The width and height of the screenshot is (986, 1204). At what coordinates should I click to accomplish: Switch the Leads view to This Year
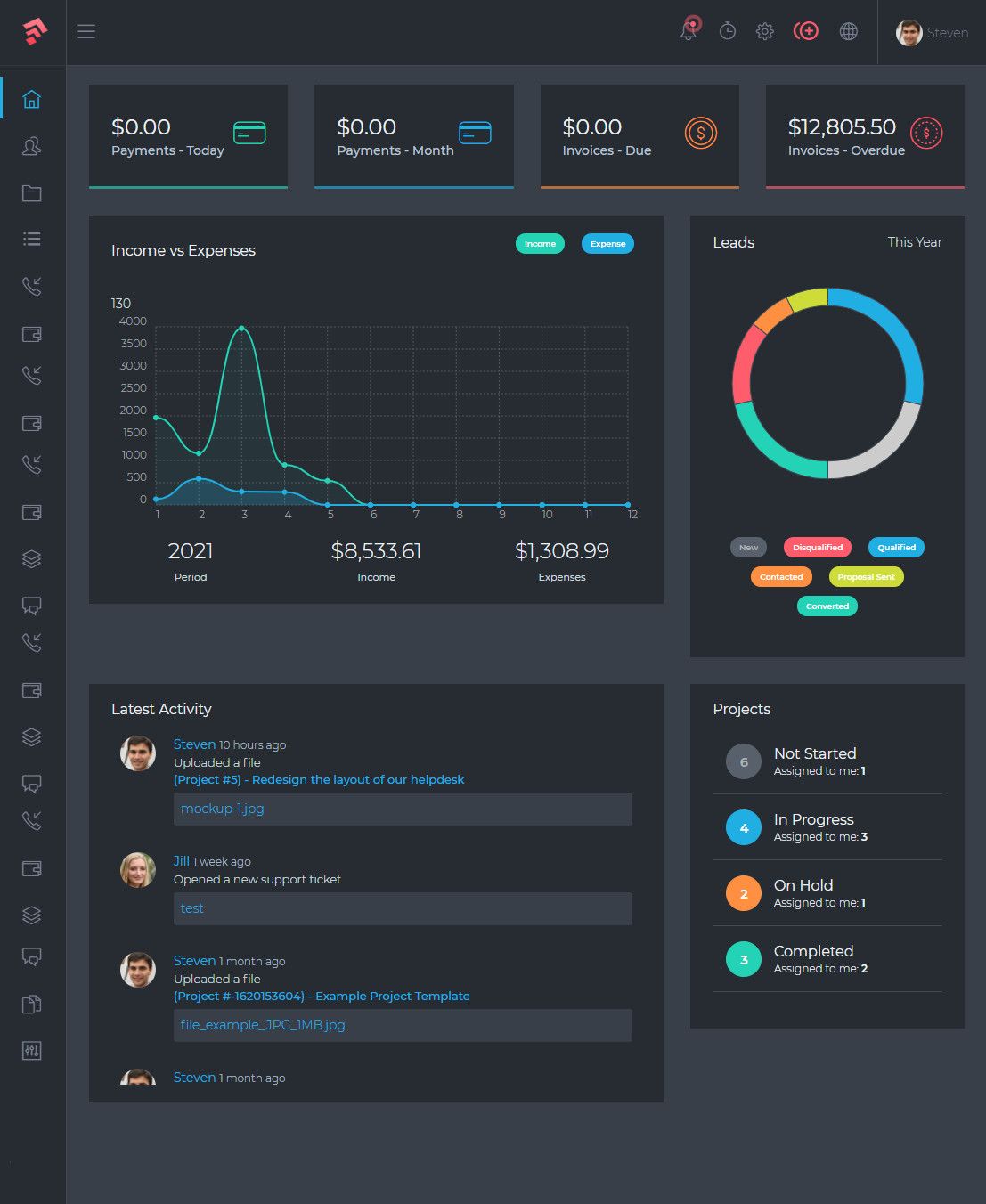pyautogui.click(x=914, y=241)
